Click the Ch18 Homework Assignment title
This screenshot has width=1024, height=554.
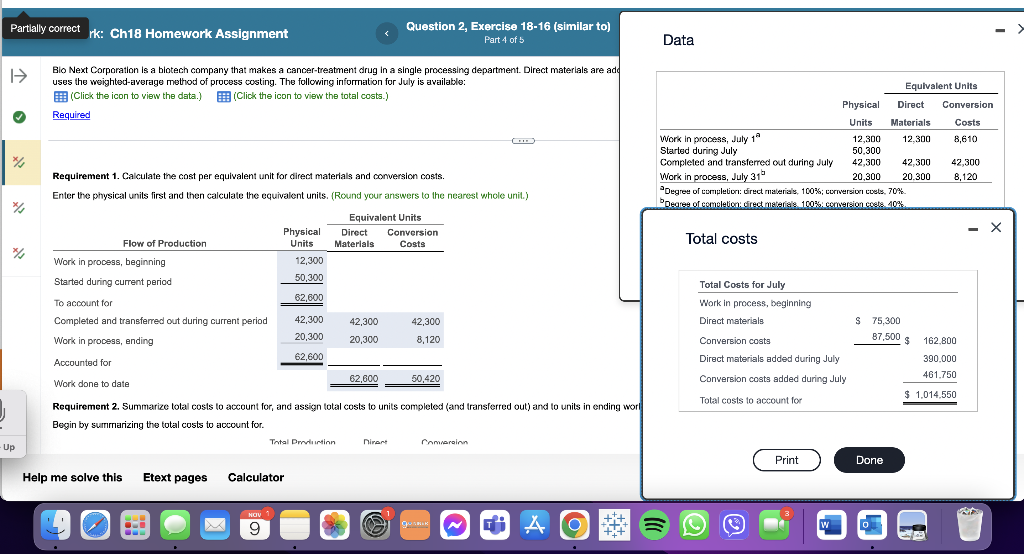click(199, 34)
